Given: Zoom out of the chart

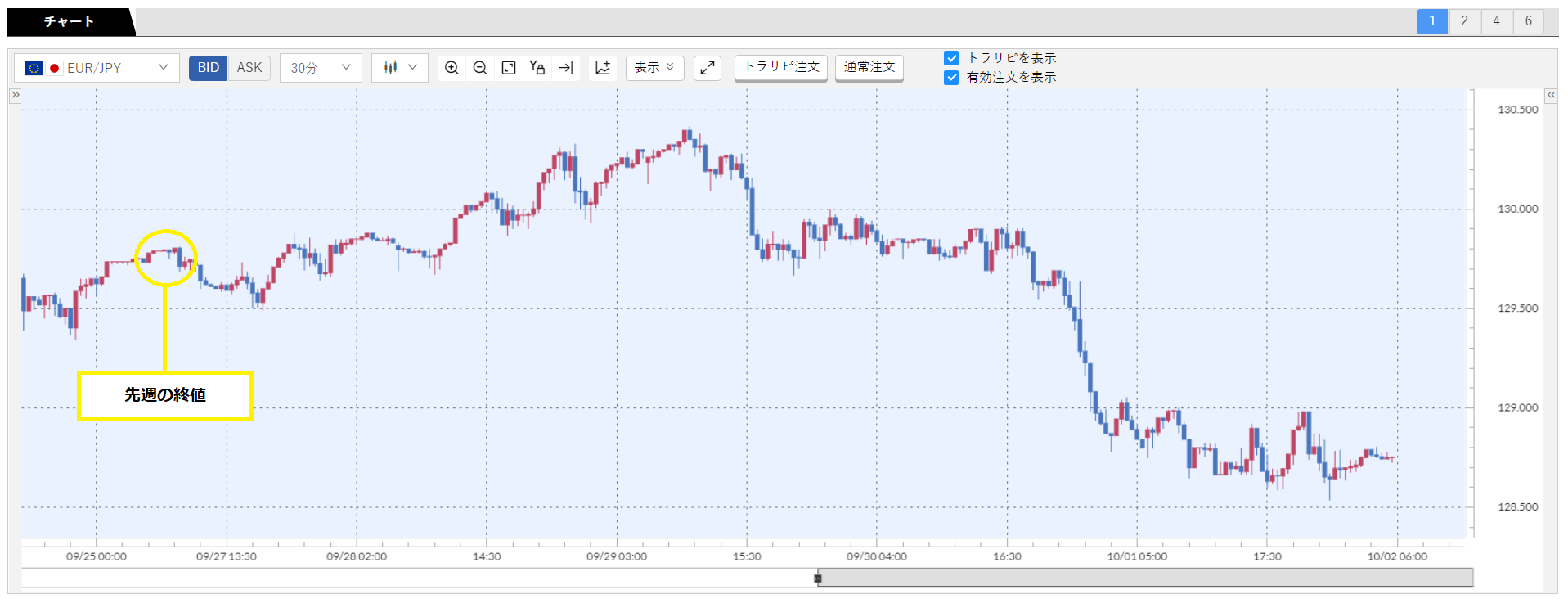Looking at the screenshot, I should click(480, 68).
